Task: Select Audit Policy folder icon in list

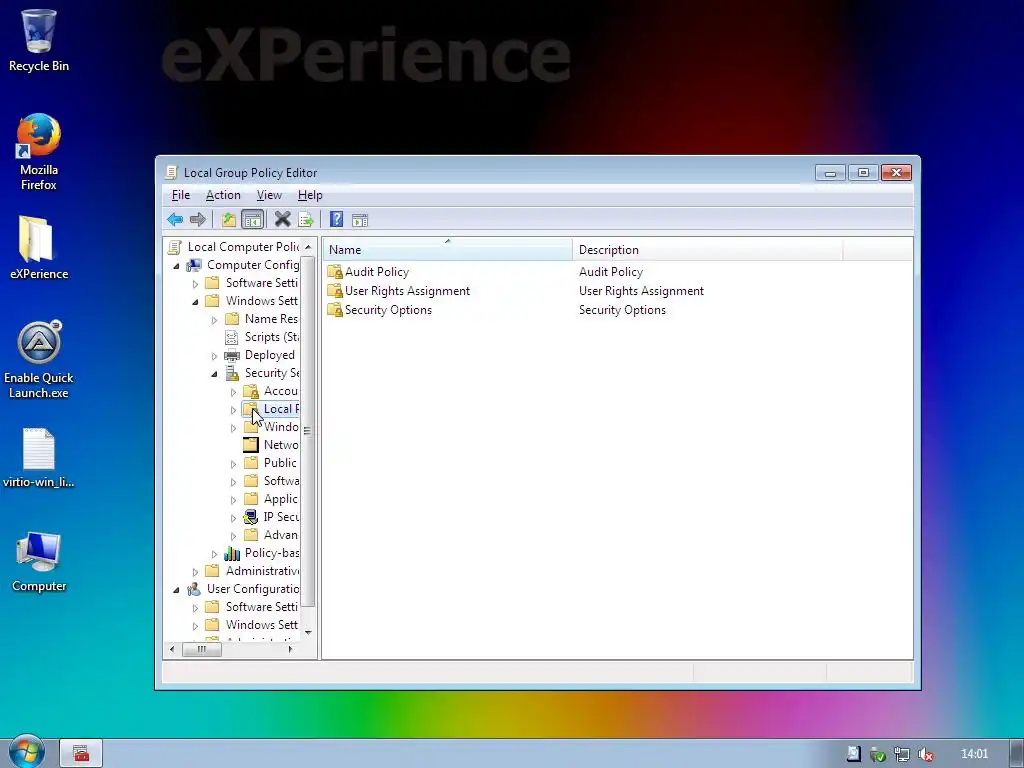Action: [x=335, y=272]
